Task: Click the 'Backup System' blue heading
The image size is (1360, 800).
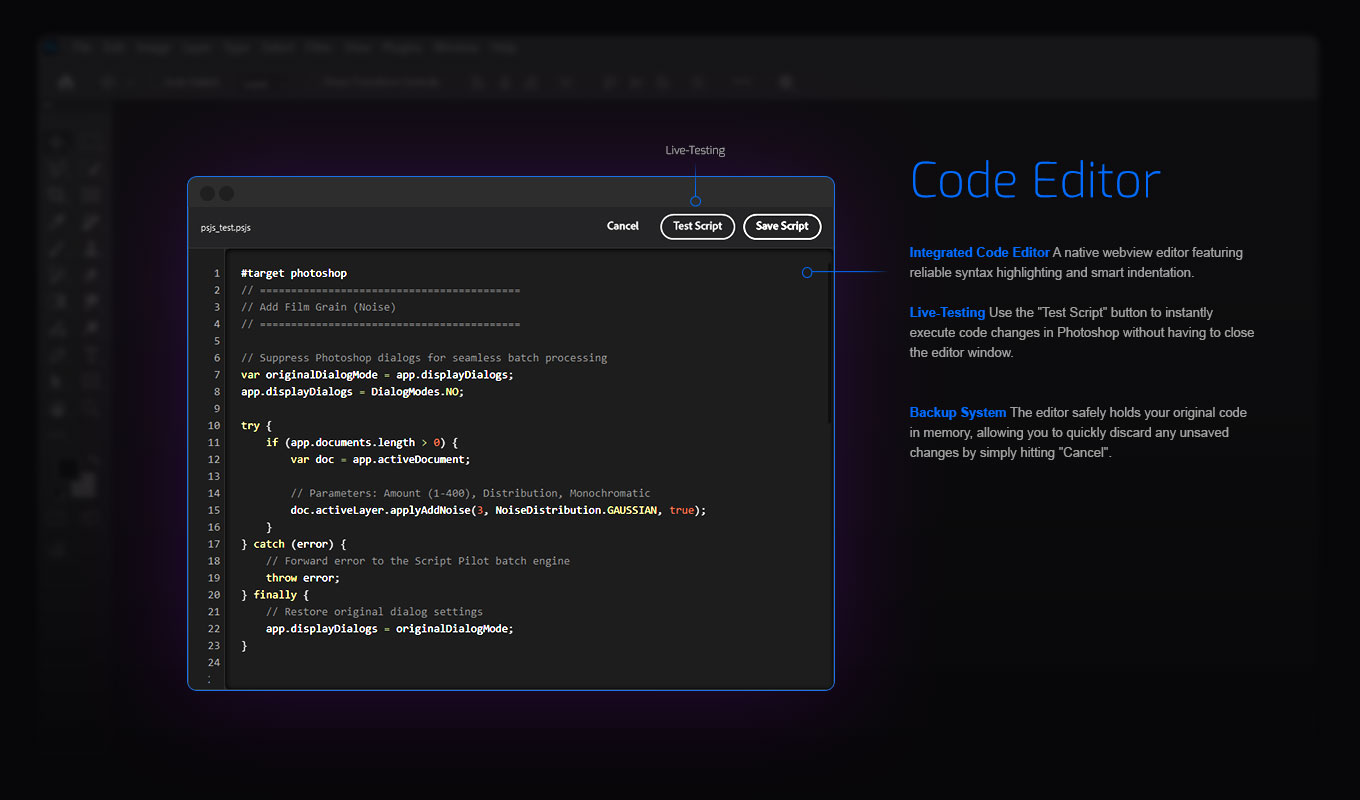Action: 957,413
